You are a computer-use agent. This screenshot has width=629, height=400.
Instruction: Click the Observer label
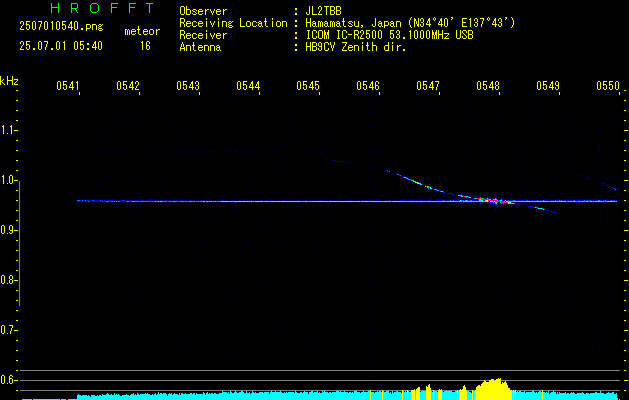point(203,11)
